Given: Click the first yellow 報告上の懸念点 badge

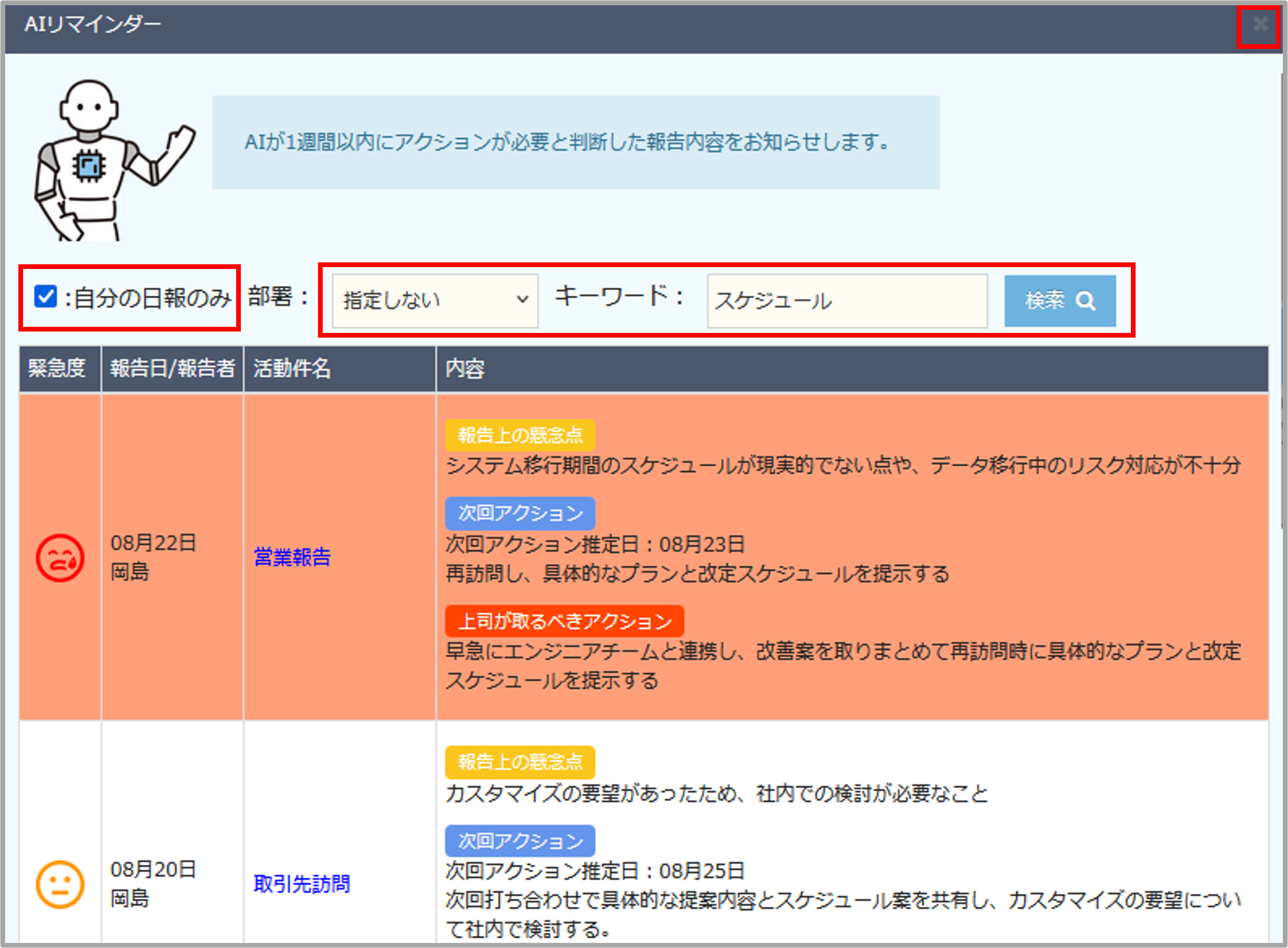Looking at the screenshot, I should click(x=520, y=435).
